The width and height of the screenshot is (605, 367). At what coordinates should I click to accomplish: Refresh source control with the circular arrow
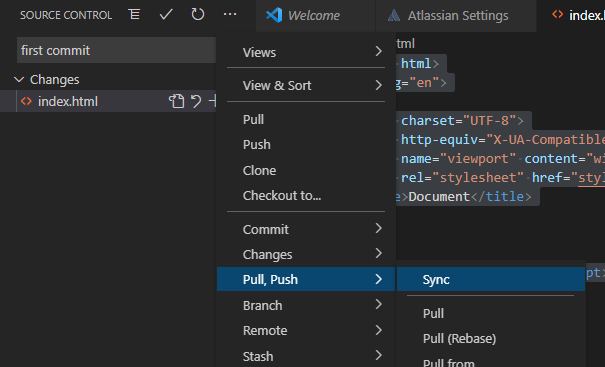(x=198, y=15)
